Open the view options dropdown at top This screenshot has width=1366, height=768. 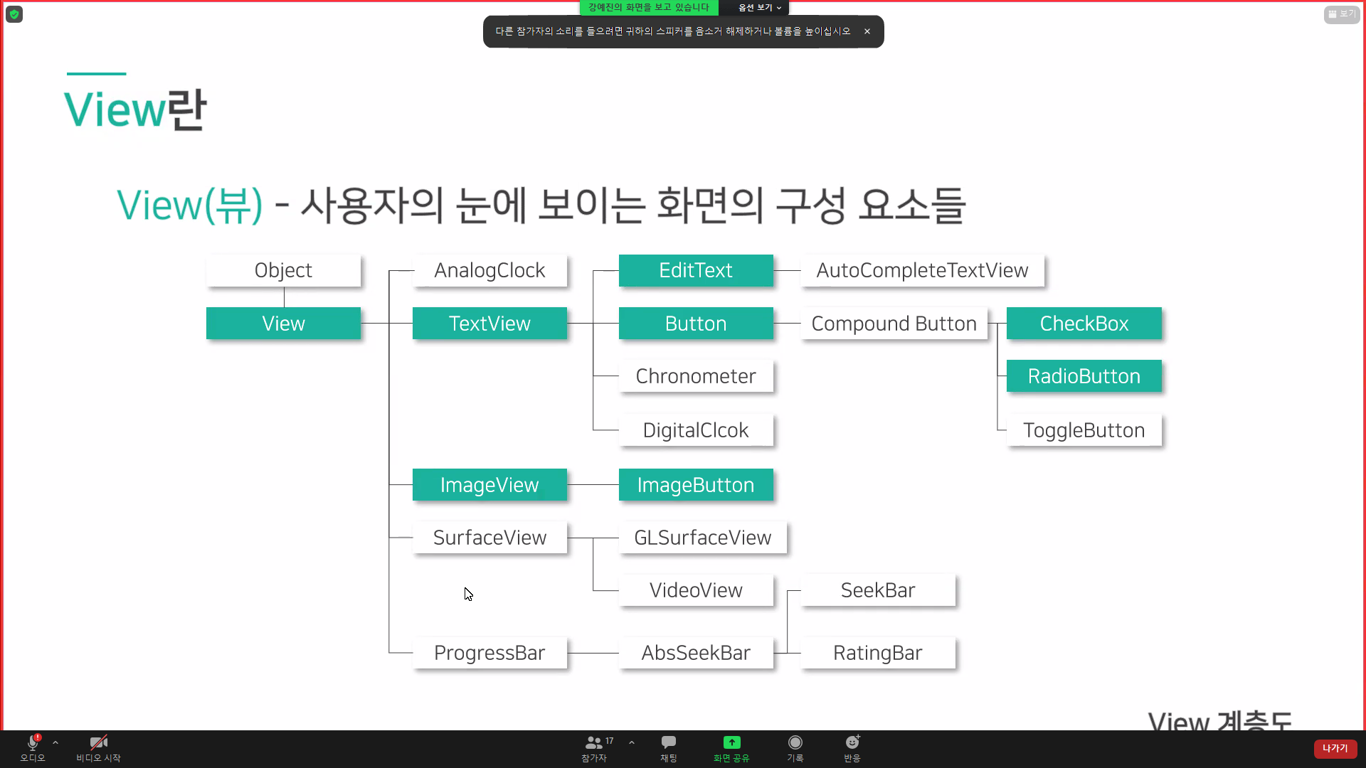pos(759,7)
